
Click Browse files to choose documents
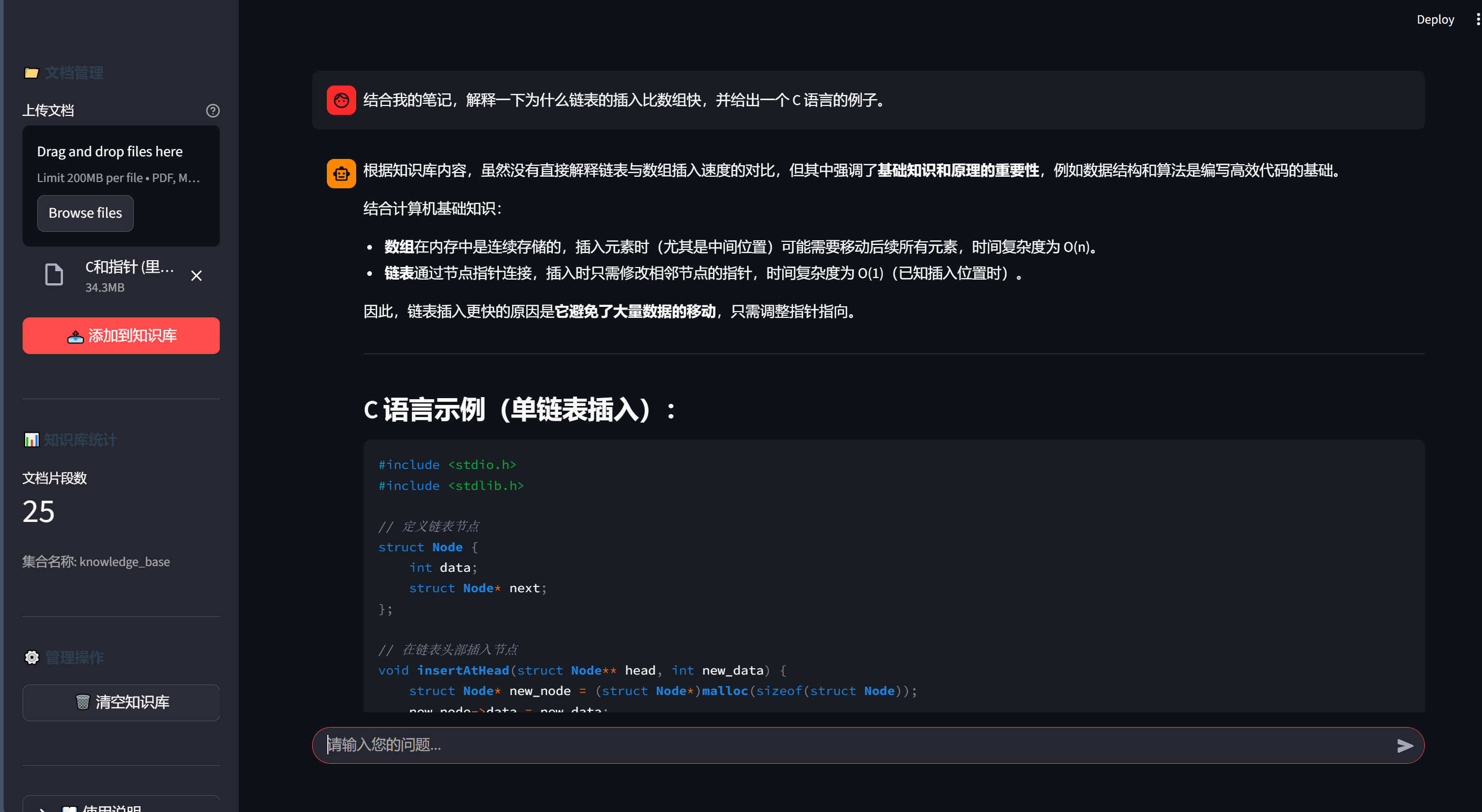85,213
